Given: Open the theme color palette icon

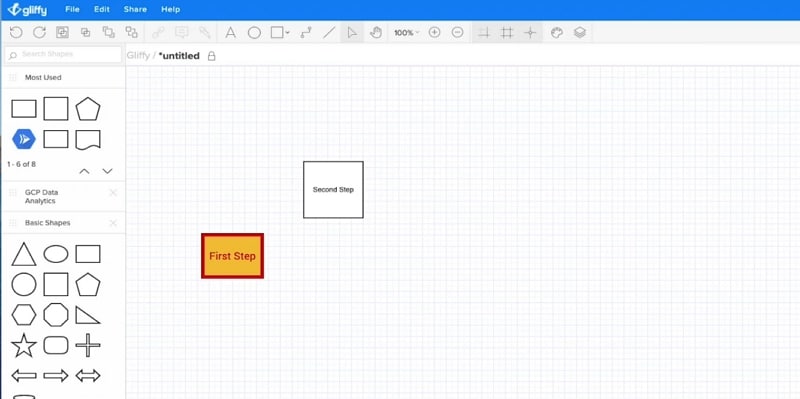Looking at the screenshot, I should click(557, 33).
